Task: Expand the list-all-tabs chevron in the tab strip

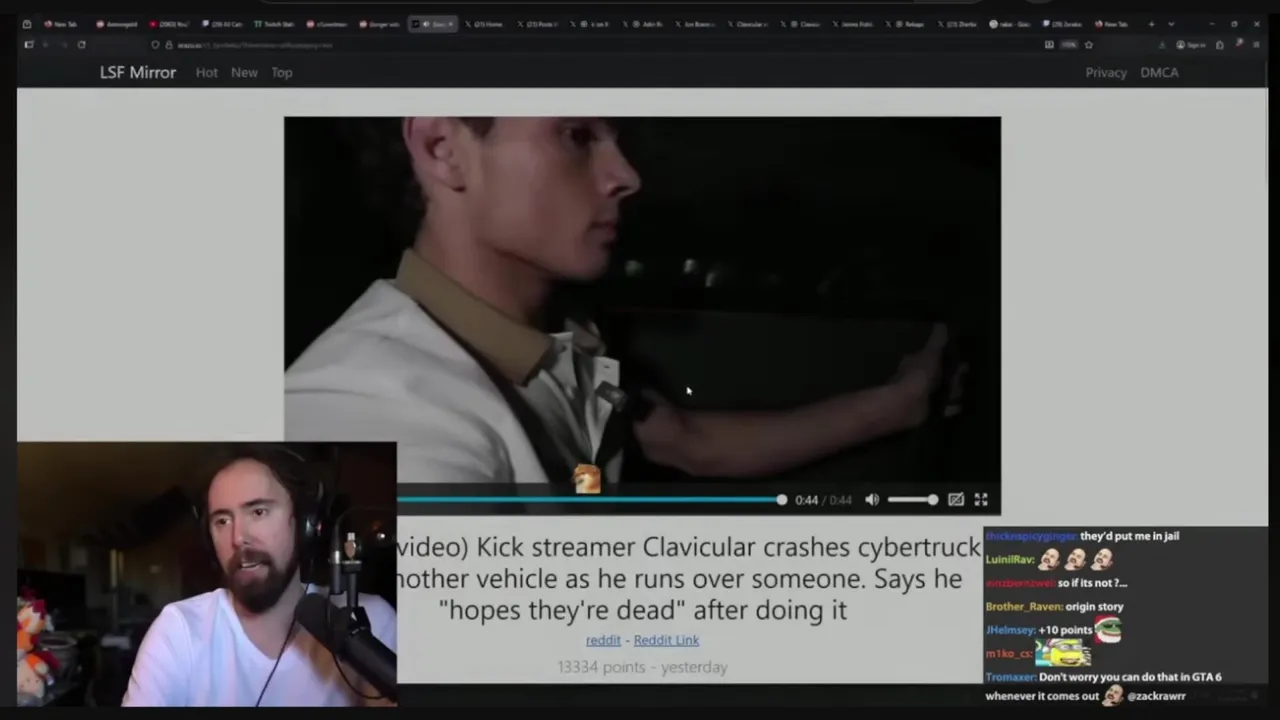Action: click(x=1171, y=24)
